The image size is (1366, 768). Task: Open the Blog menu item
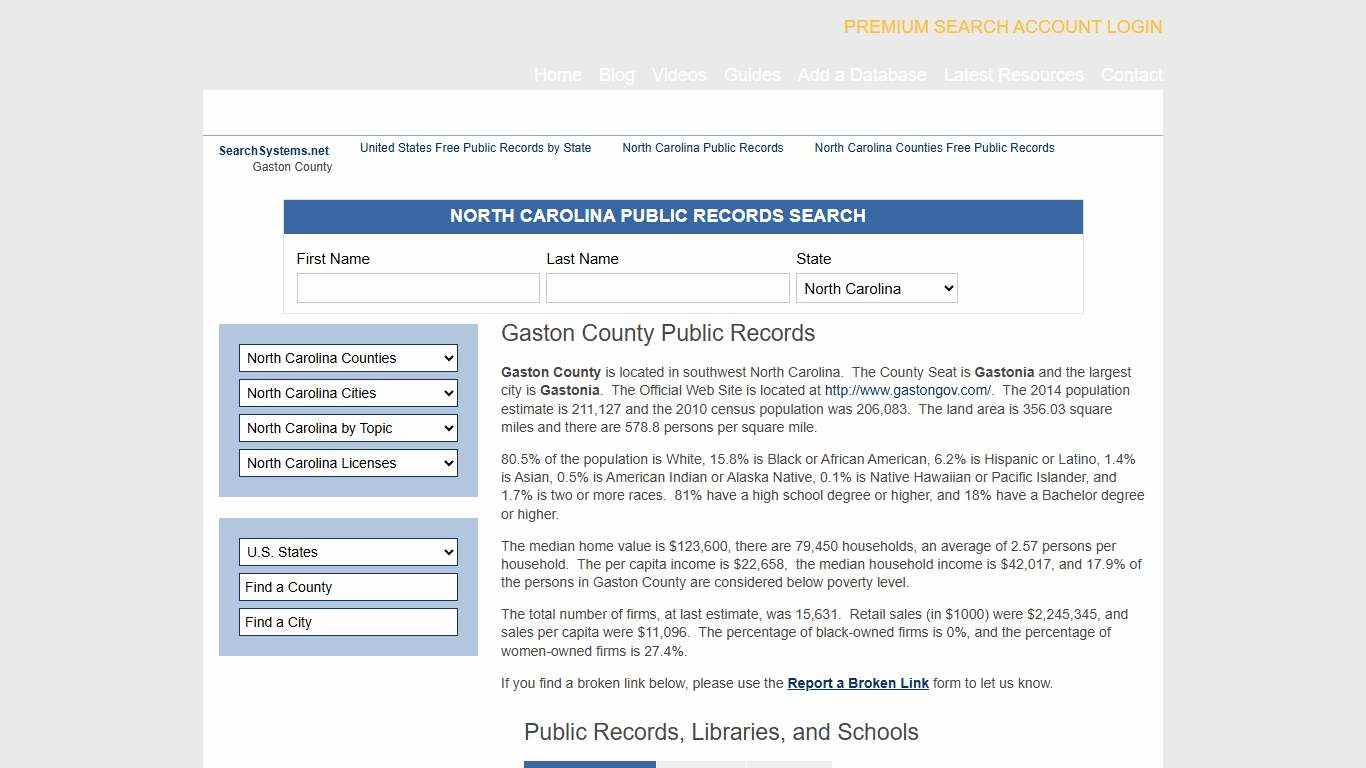(x=616, y=75)
